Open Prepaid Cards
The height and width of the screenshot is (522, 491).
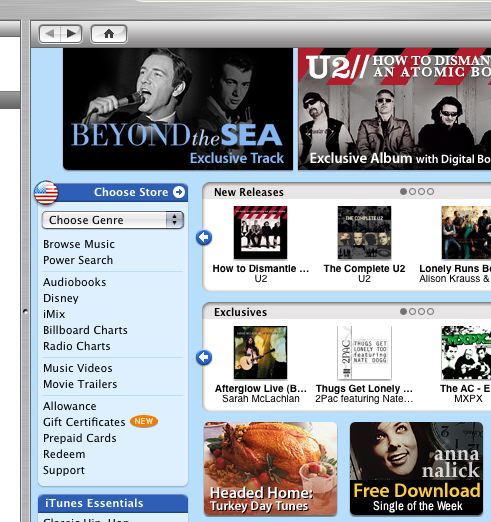tap(80, 438)
